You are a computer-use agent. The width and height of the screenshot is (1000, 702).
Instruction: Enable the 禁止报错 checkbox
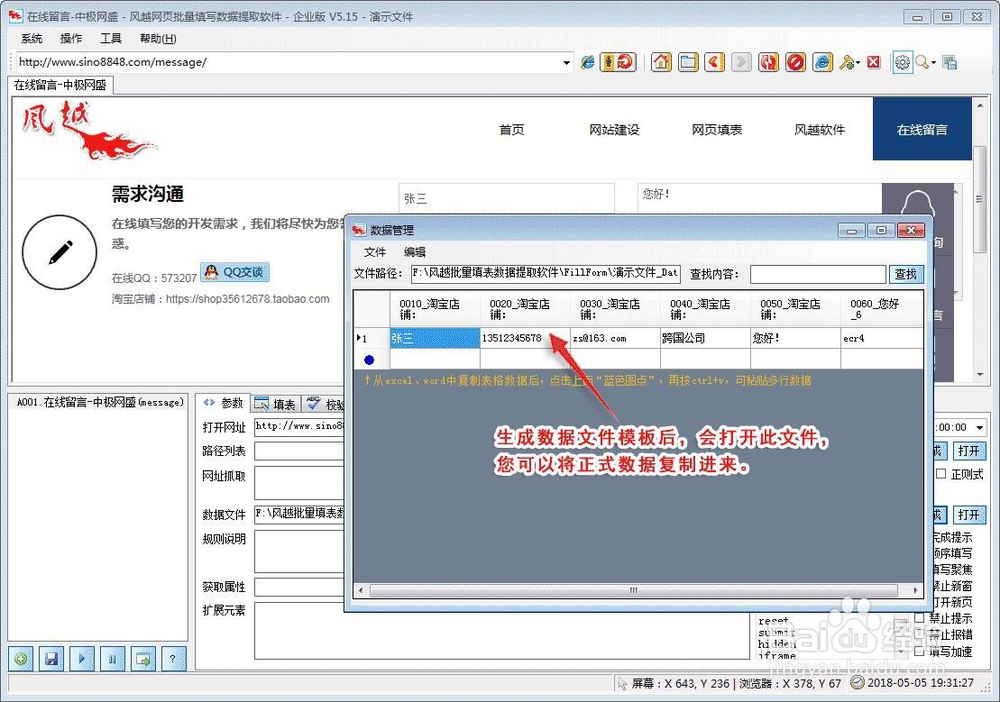919,634
